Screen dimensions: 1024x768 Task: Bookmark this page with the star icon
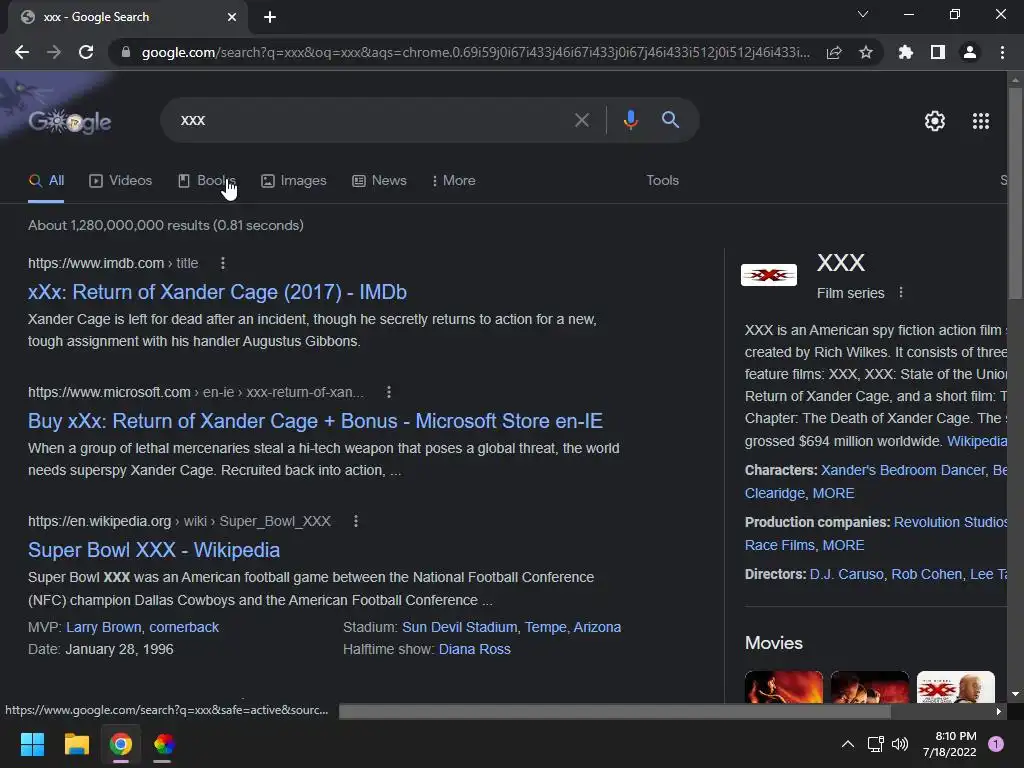(x=866, y=52)
